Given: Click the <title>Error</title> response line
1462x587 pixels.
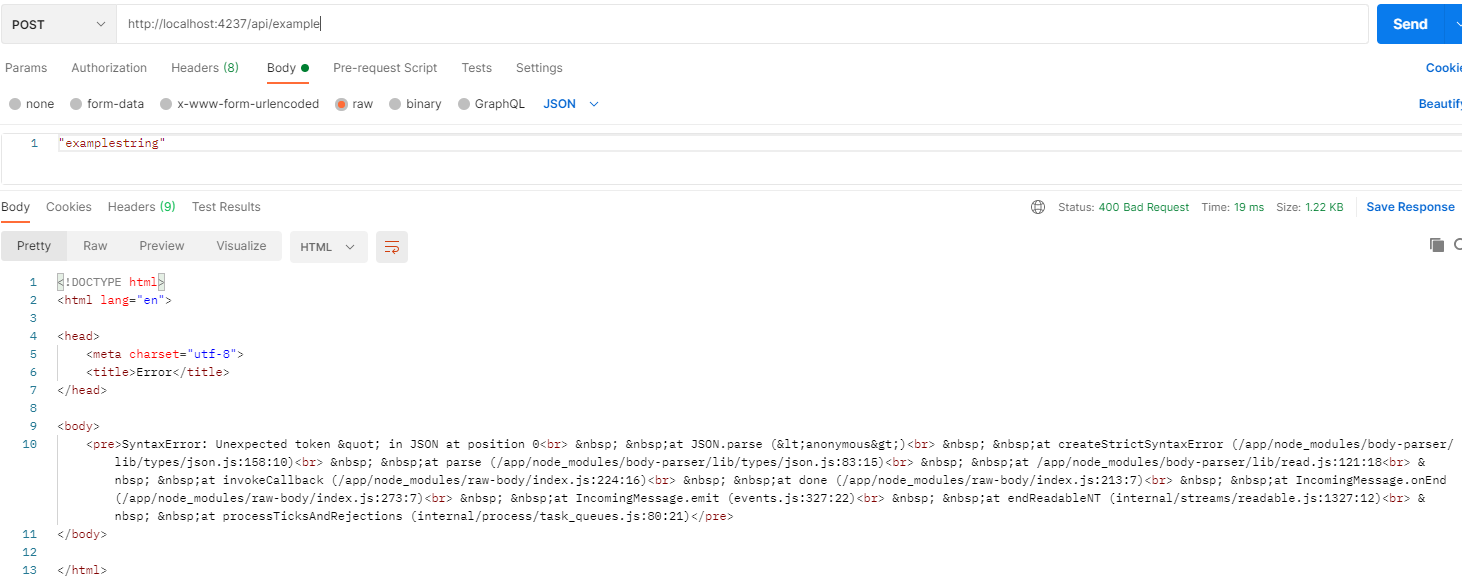Looking at the screenshot, I should [158, 372].
